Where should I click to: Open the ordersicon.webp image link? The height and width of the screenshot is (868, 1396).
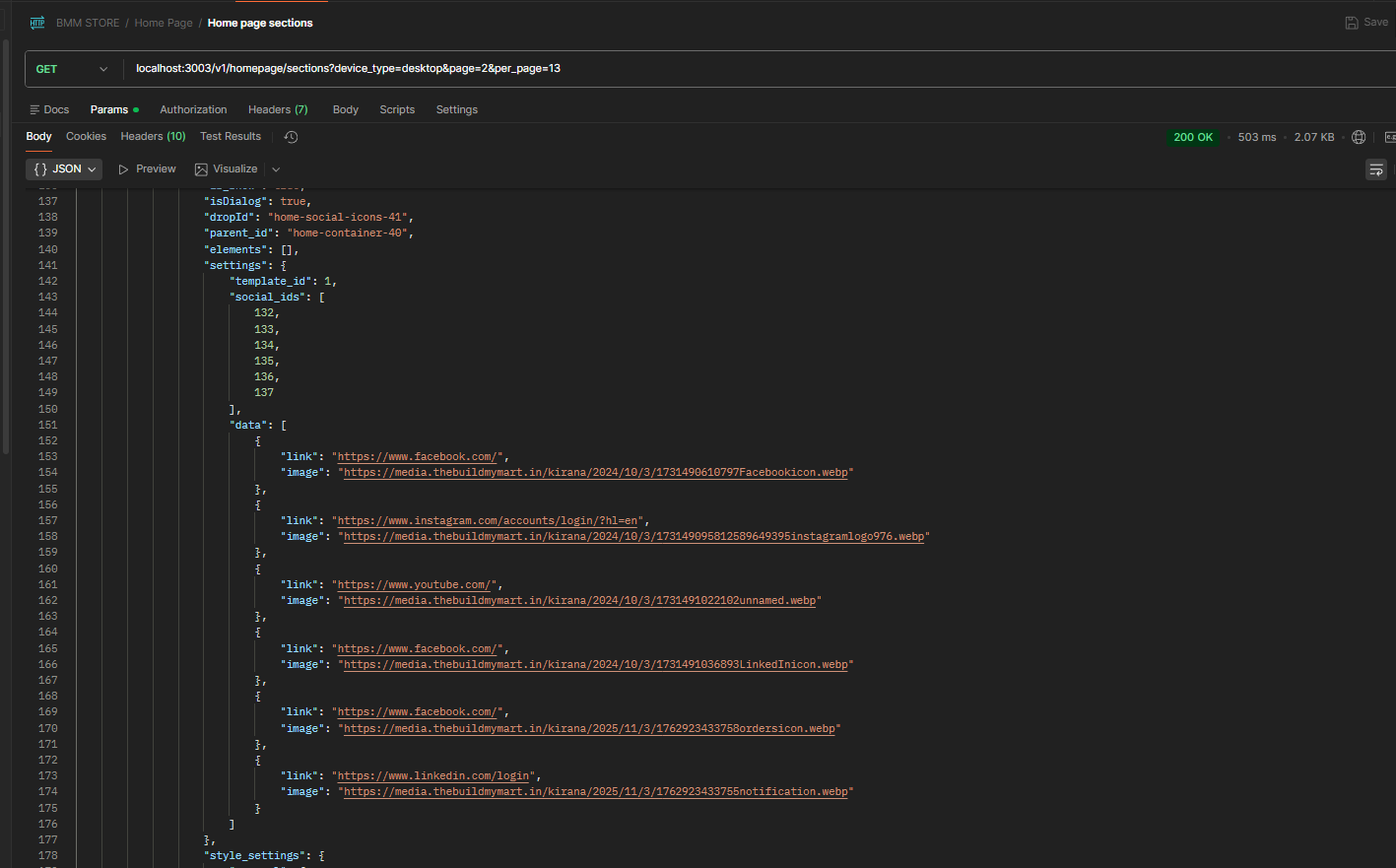(x=590, y=729)
